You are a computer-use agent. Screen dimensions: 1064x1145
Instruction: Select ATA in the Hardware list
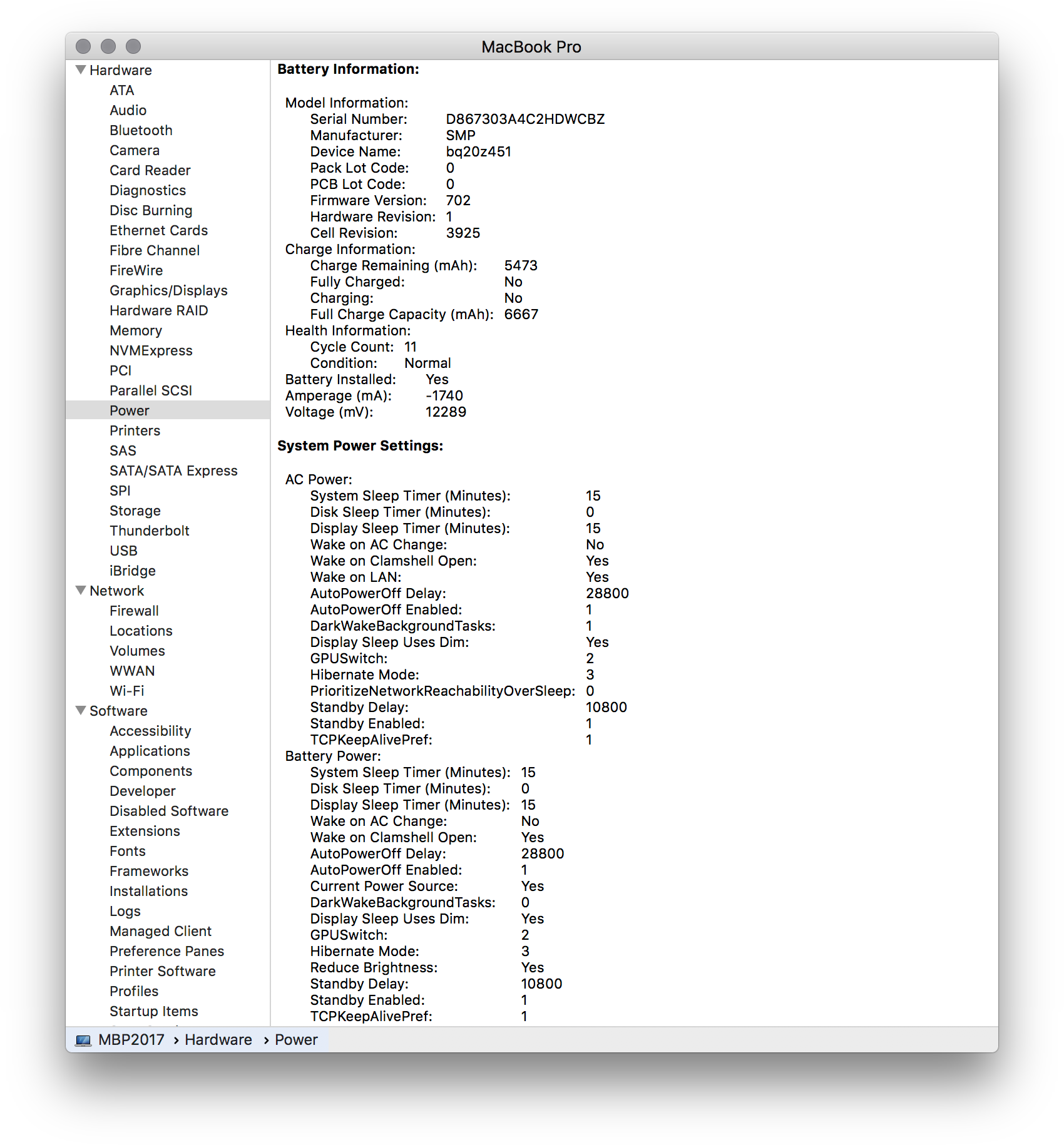(x=122, y=90)
